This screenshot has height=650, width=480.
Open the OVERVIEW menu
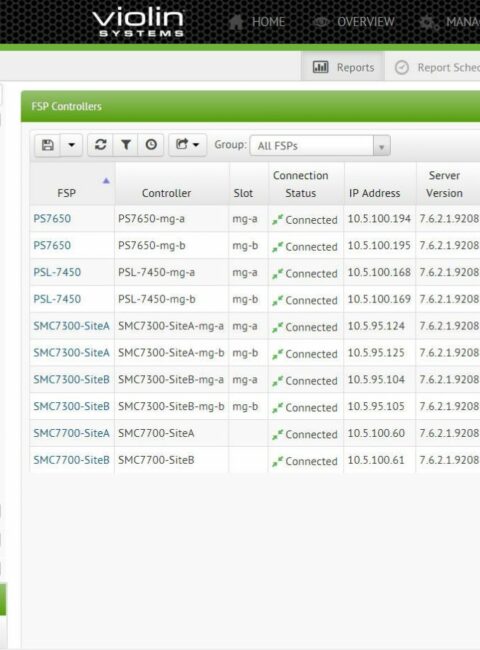click(354, 22)
